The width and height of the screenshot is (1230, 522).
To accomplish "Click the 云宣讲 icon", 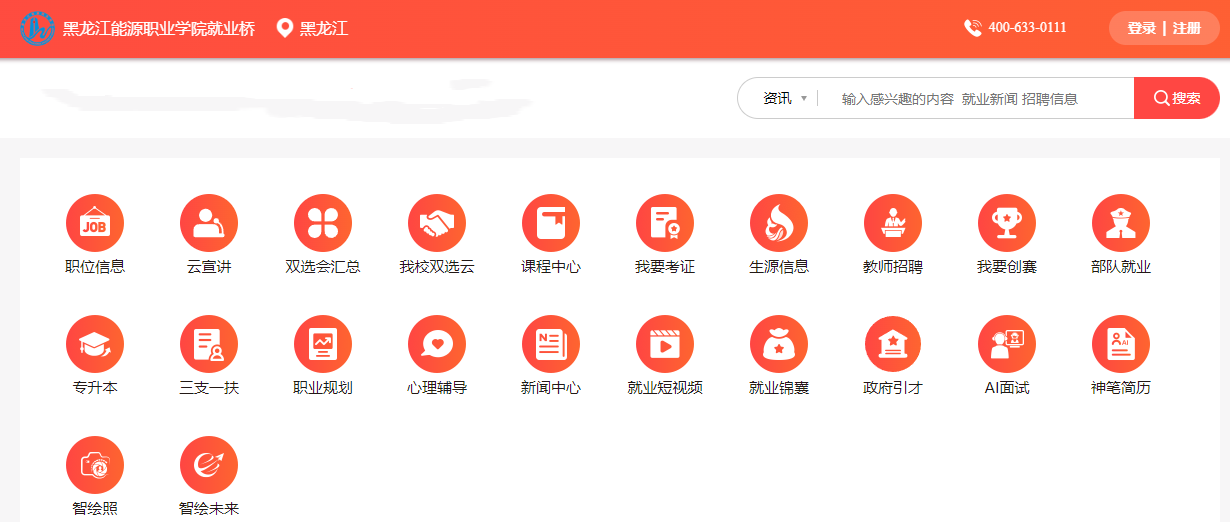I will click(208, 224).
